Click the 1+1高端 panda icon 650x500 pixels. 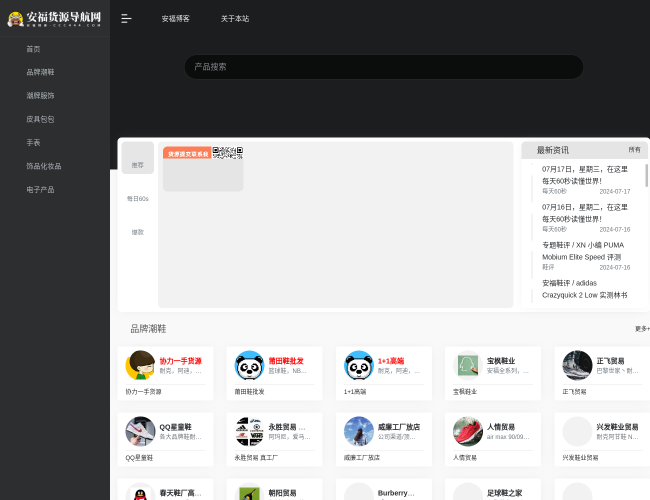[x=358, y=366]
